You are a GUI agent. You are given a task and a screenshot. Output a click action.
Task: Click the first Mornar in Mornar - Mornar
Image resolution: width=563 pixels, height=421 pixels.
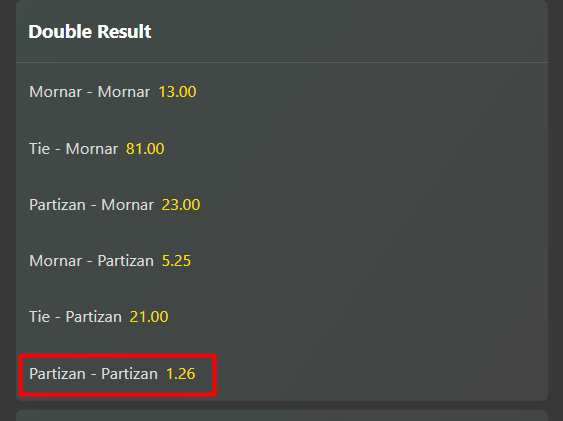pos(56,92)
